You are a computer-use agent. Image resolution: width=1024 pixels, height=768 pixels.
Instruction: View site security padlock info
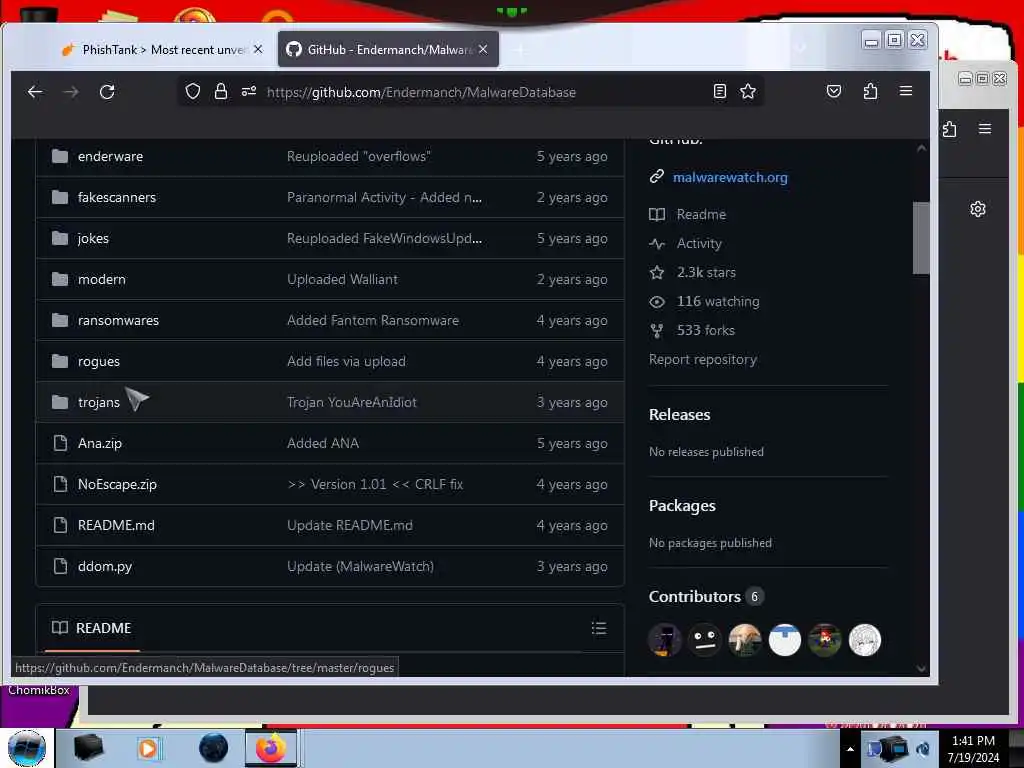pyautogui.click(x=221, y=91)
